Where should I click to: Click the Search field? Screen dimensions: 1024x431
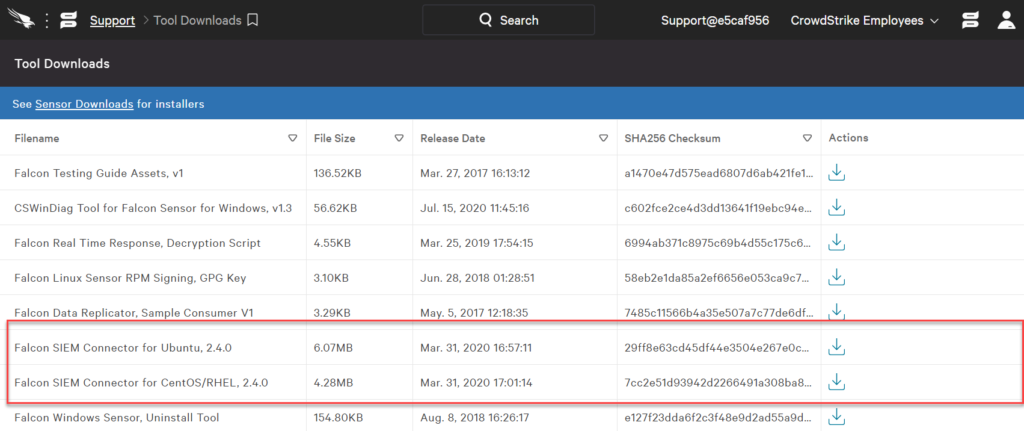pyautogui.click(x=508, y=20)
